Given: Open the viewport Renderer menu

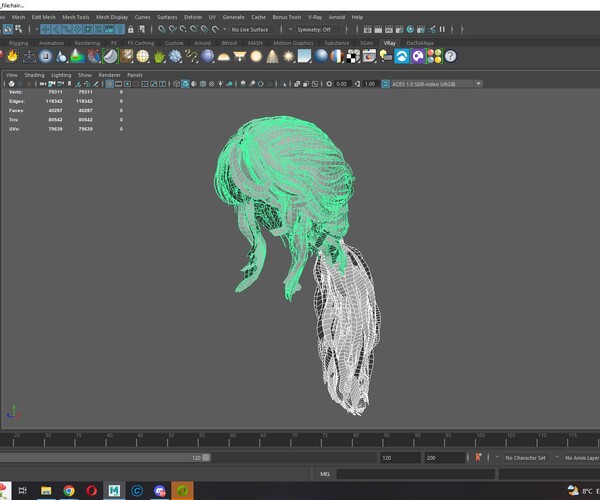Looking at the screenshot, I should coord(109,75).
